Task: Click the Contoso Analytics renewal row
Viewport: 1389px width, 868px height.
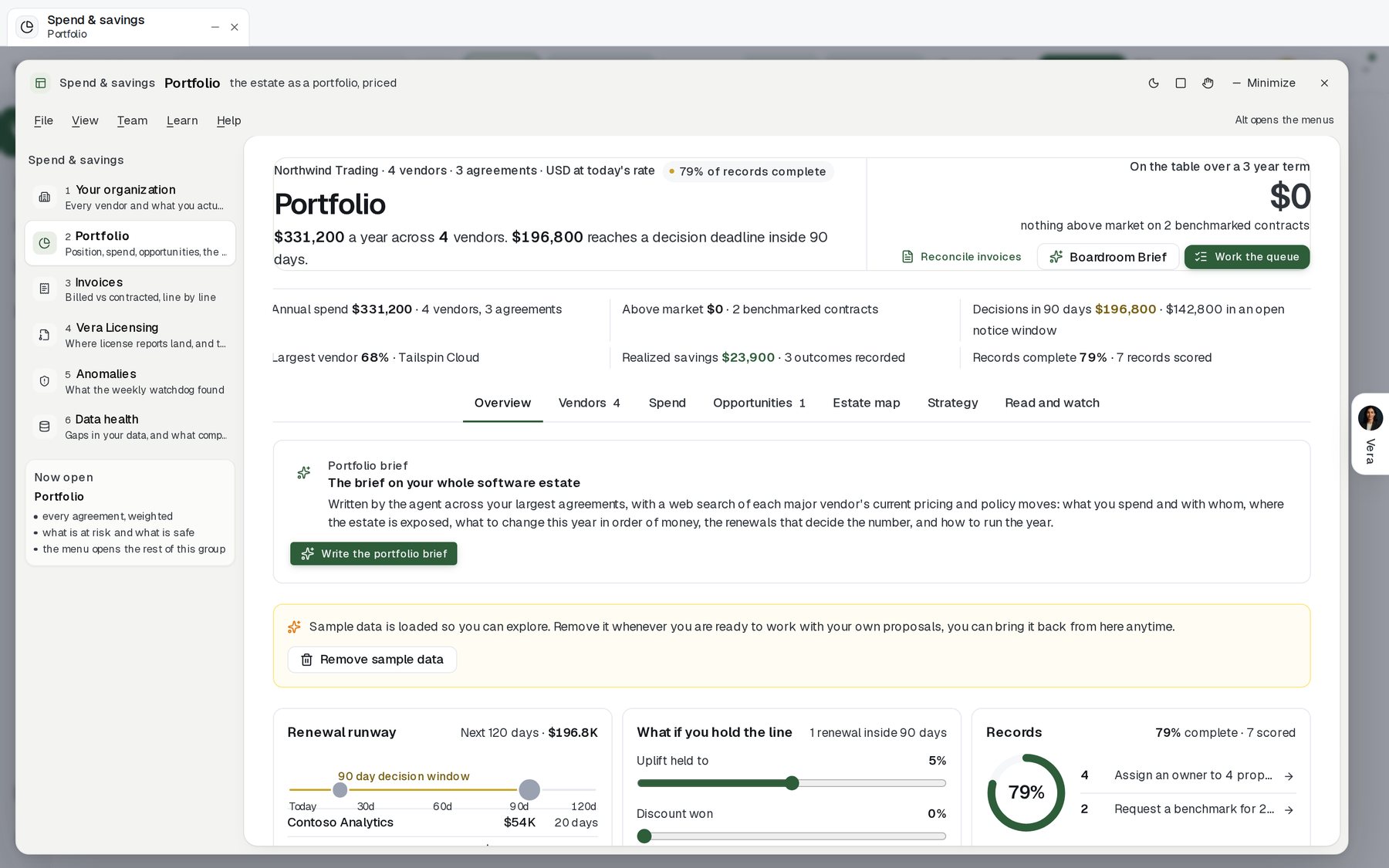Action: [442, 822]
